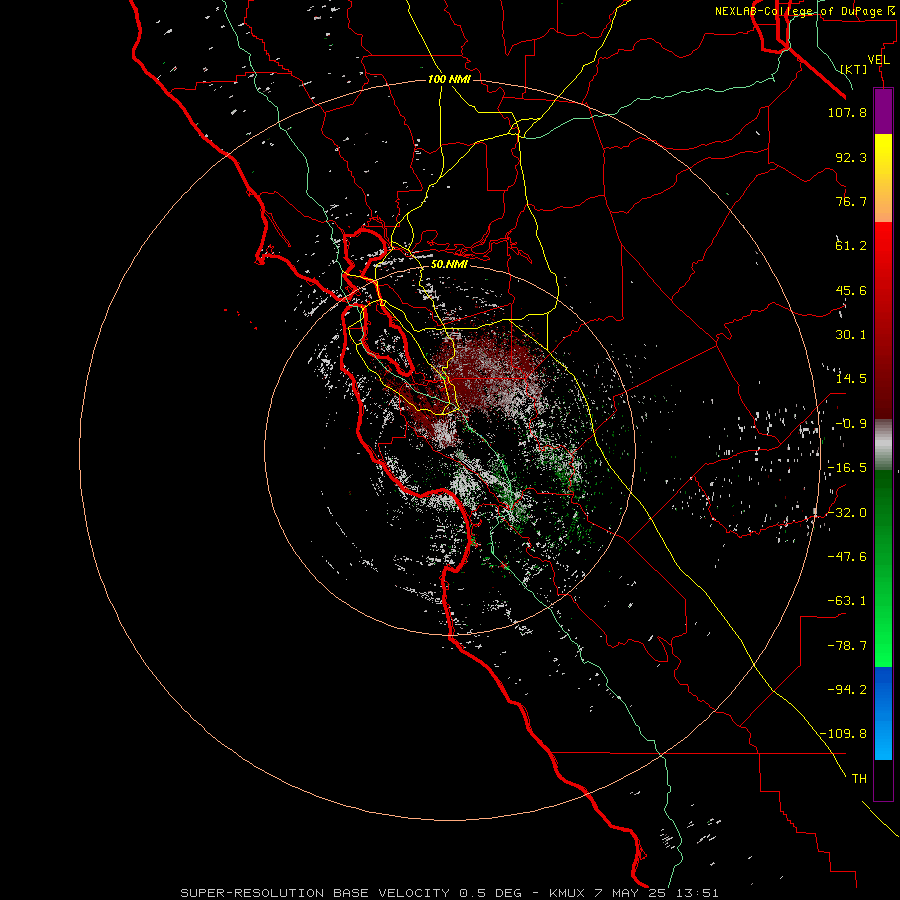Image resolution: width=900 pixels, height=900 pixels.
Task: Click the TH label at the bottom of the scale
Action: (859, 779)
